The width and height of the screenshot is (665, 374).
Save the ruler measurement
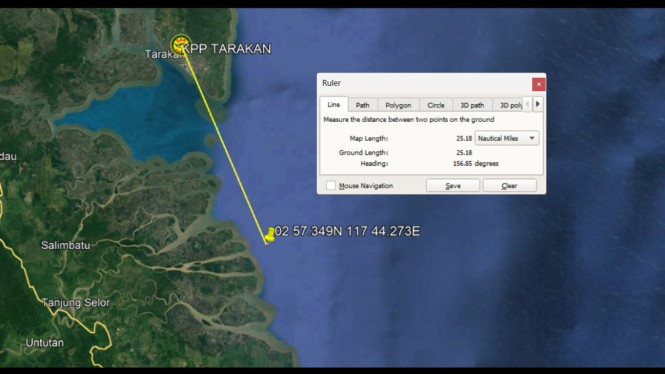(x=453, y=186)
